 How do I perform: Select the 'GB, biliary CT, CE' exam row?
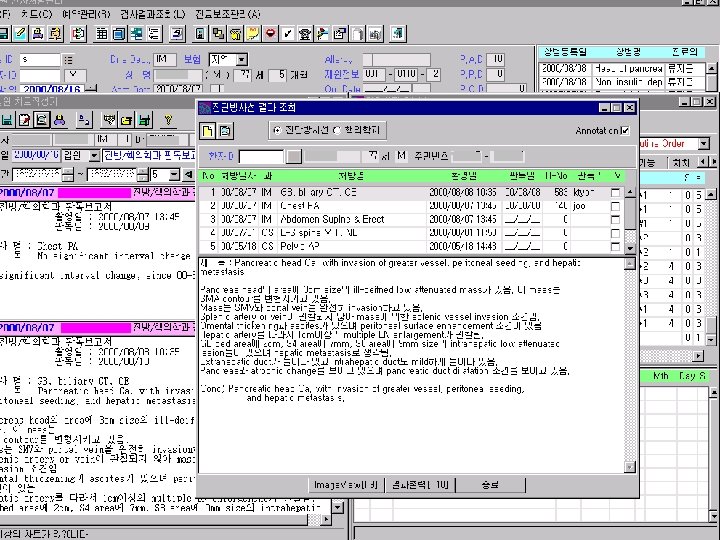[413, 193]
